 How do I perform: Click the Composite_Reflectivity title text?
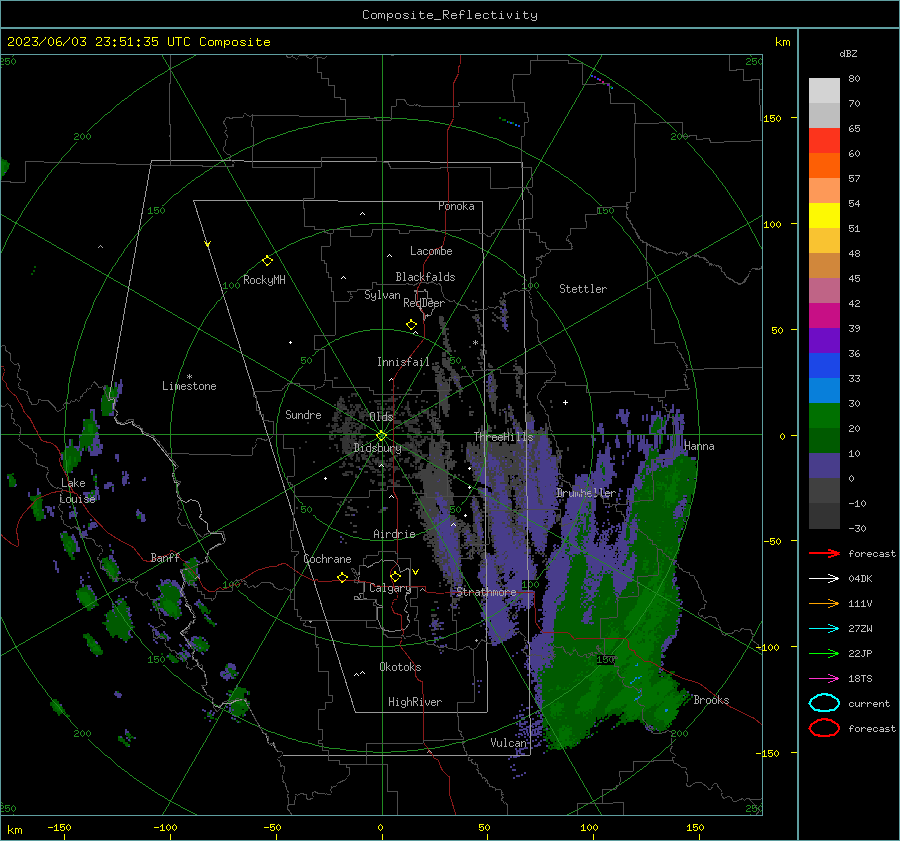click(450, 15)
